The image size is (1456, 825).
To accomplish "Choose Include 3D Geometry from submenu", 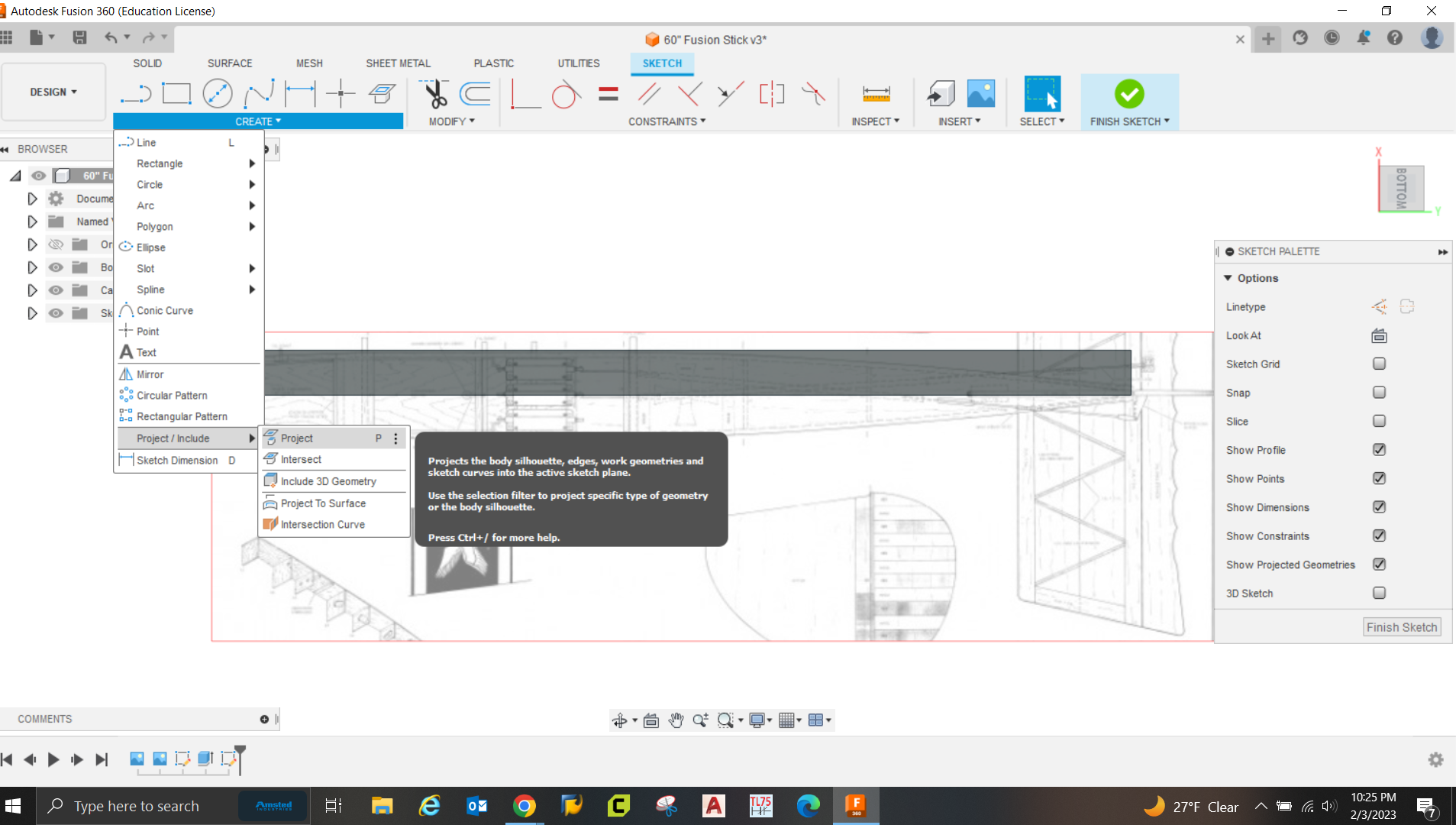I will click(328, 481).
